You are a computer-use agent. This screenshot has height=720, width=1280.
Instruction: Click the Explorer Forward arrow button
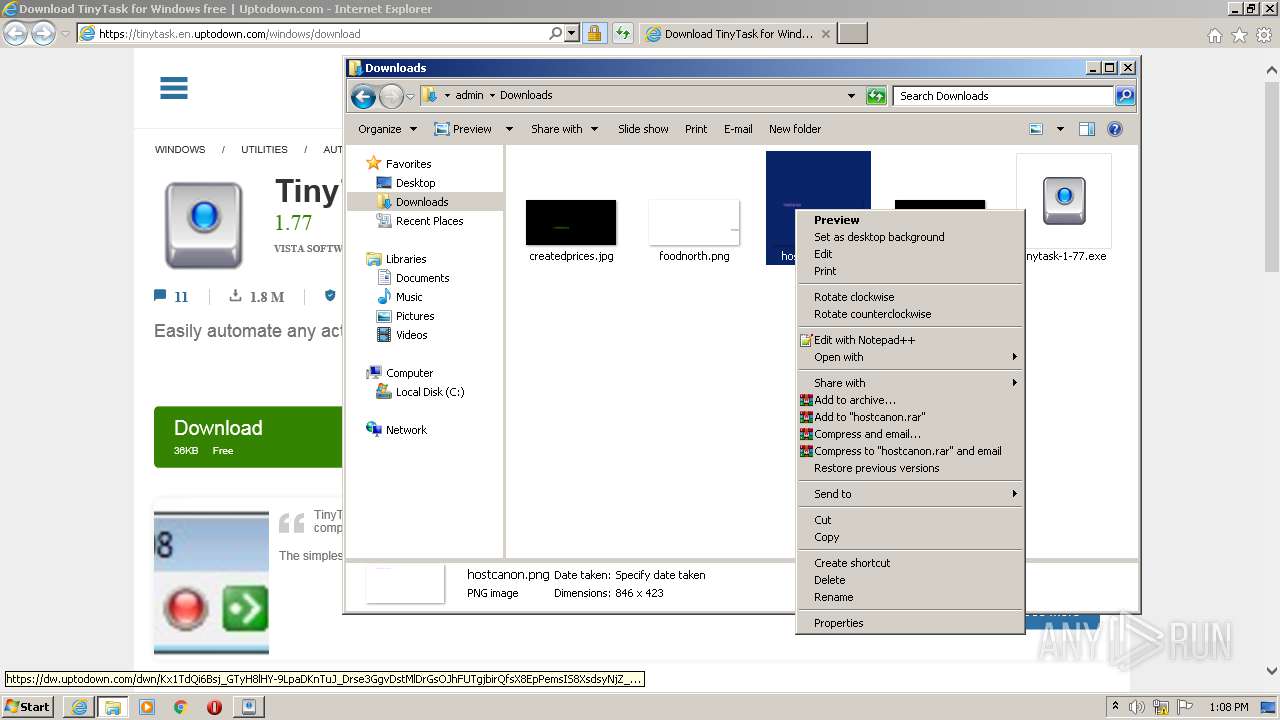[x=391, y=96]
